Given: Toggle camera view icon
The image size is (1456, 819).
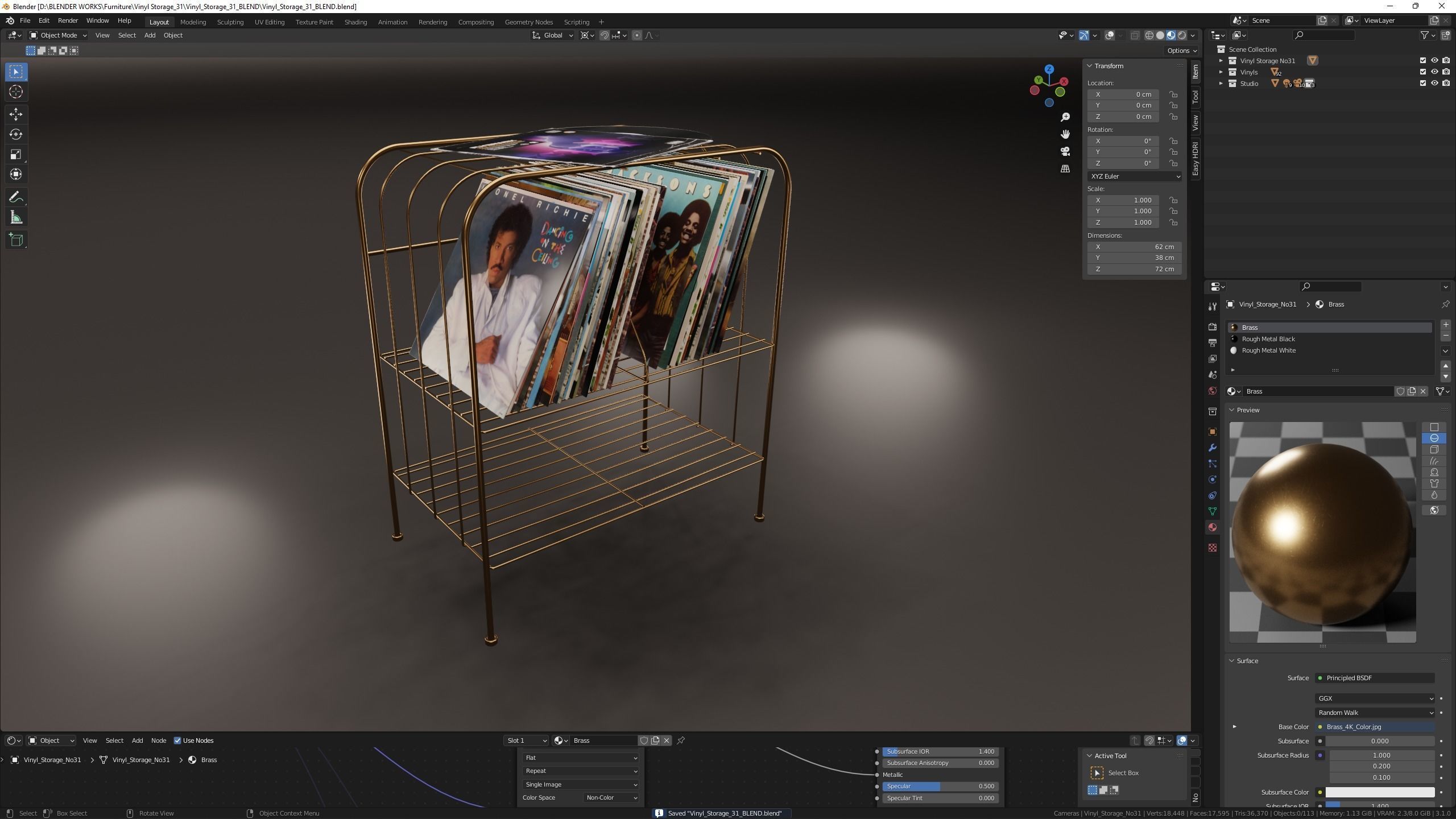Looking at the screenshot, I should pyautogui.click(x=1065, y=151).
